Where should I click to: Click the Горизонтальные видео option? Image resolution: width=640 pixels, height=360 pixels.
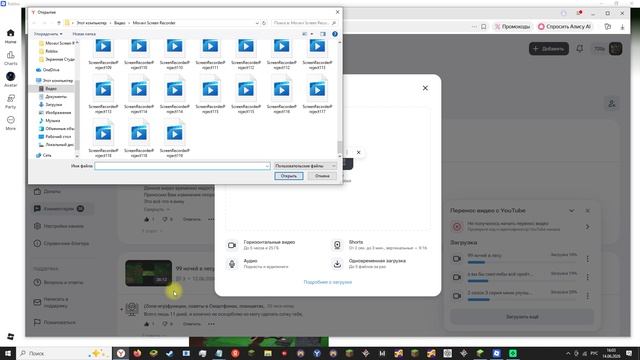pos(261,245)
